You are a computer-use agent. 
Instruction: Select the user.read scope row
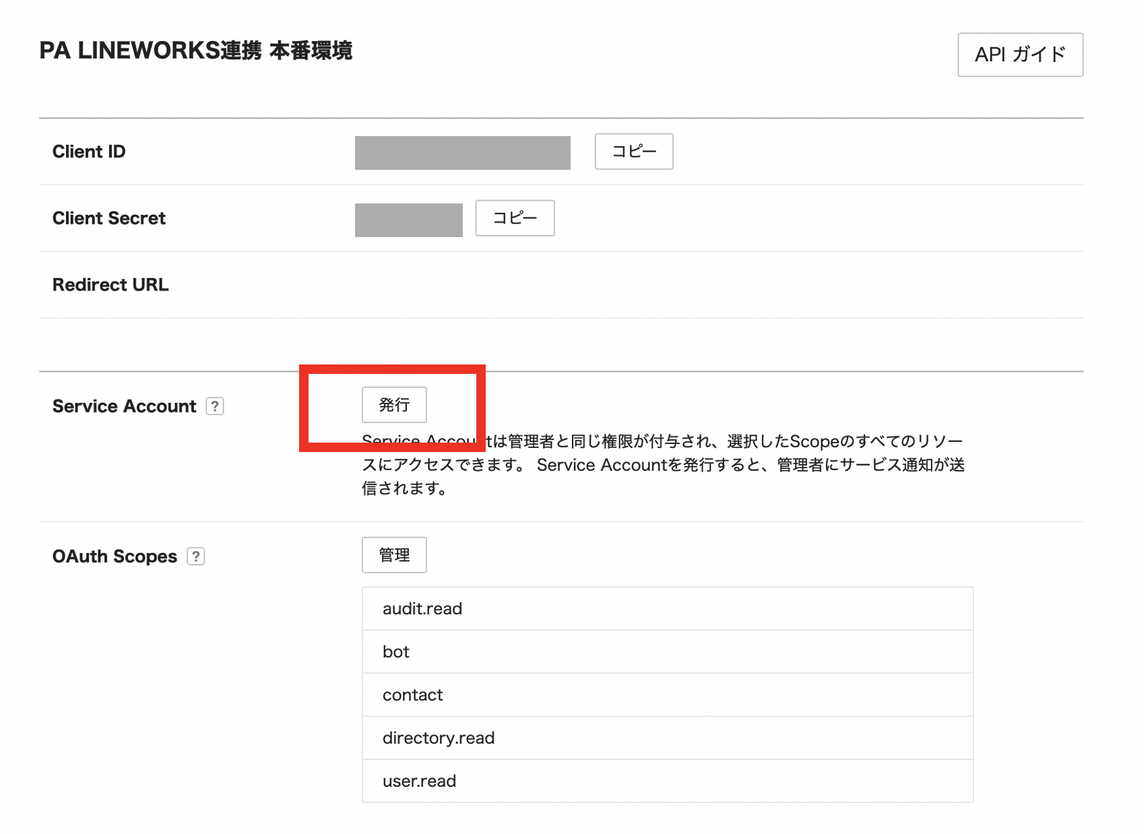(x=667, y=781)
